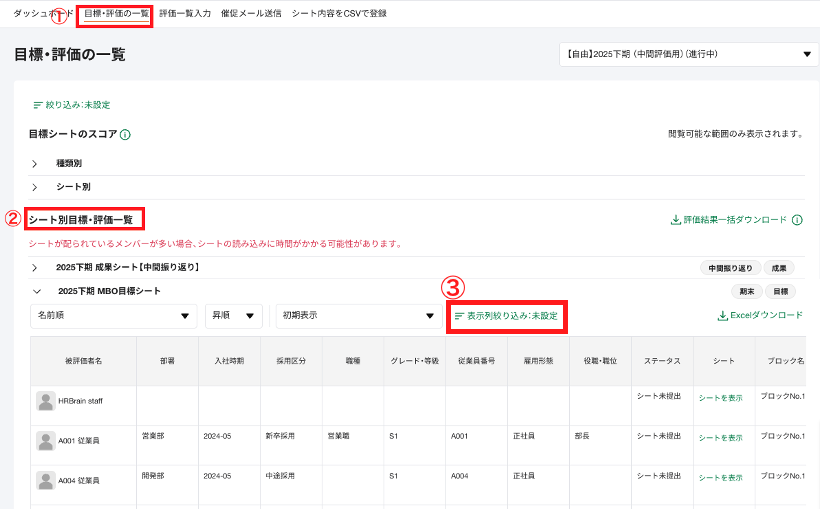Click A001 従業員 avatar icon

coord(46,441)
